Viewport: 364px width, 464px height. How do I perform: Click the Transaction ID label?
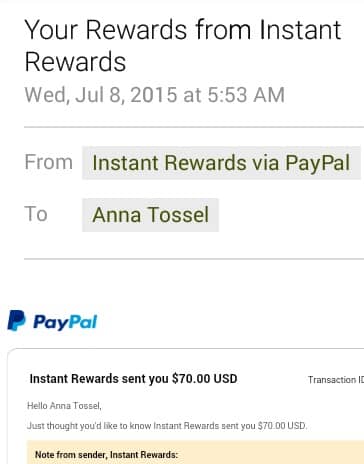(x=336, y=380)
